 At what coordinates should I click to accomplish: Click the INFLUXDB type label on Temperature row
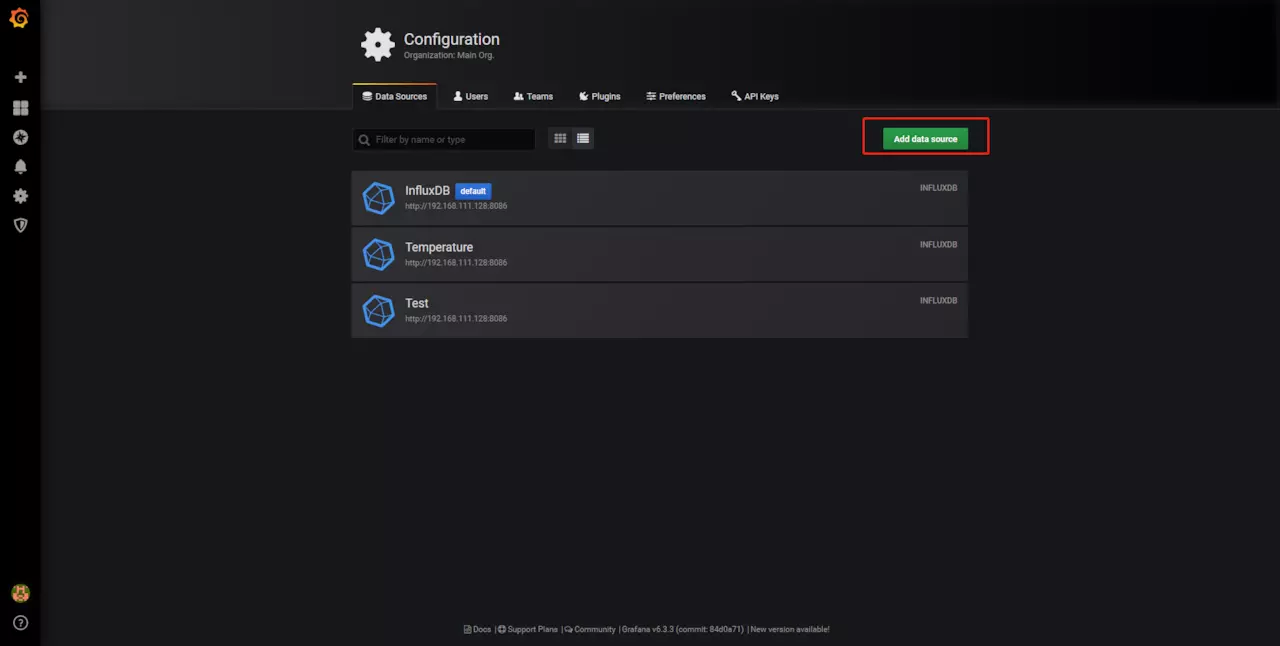(938, 244)
